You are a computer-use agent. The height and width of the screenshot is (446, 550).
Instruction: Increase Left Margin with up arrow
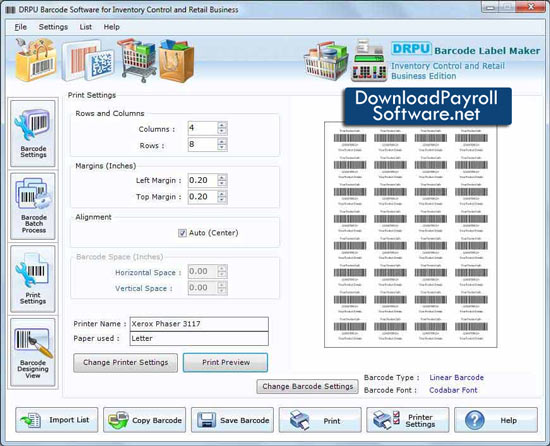[x=222, y=177]
